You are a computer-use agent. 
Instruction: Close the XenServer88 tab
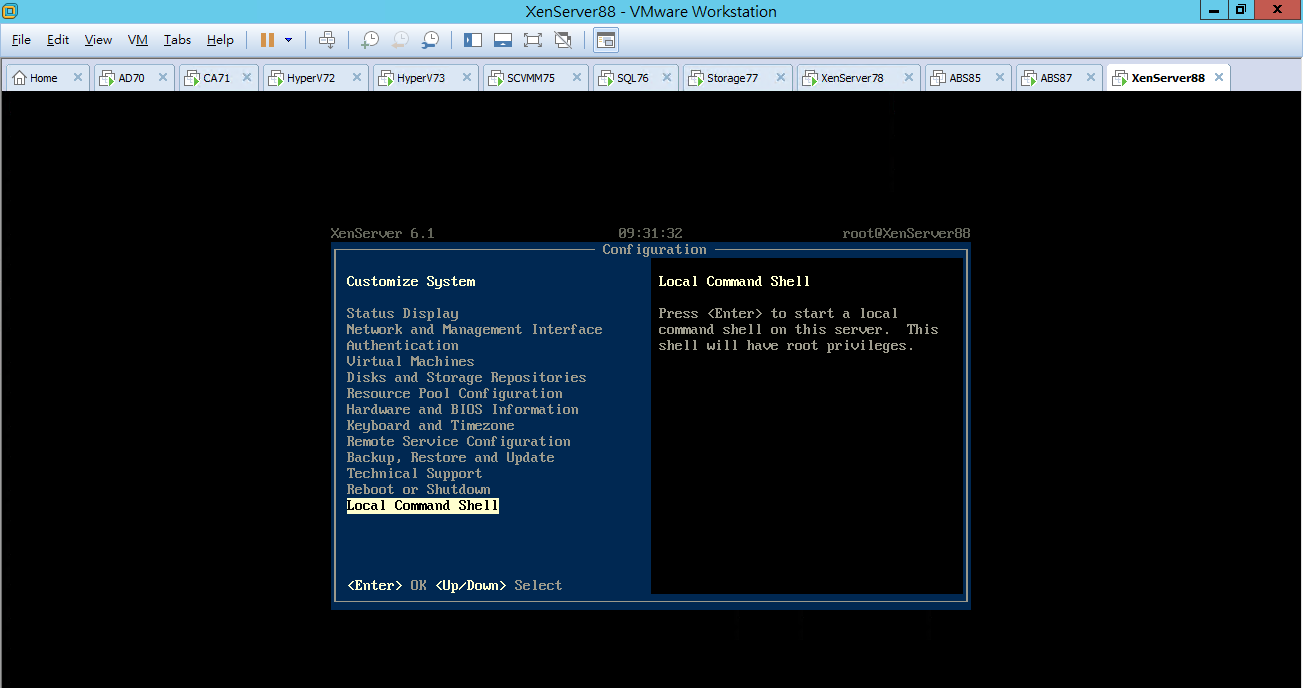pos(1218,77)
